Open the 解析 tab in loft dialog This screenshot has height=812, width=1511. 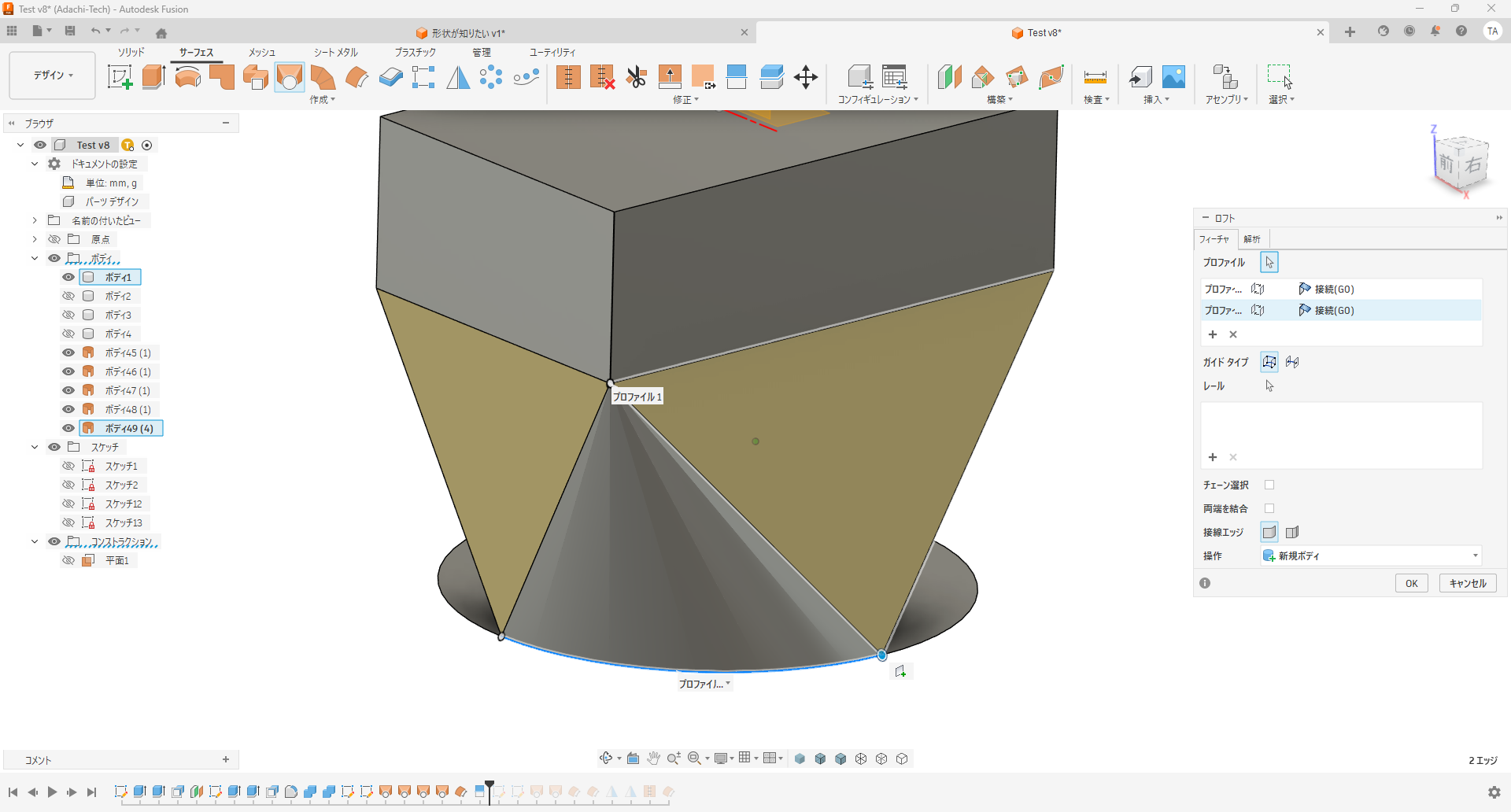coord(1252,239)
